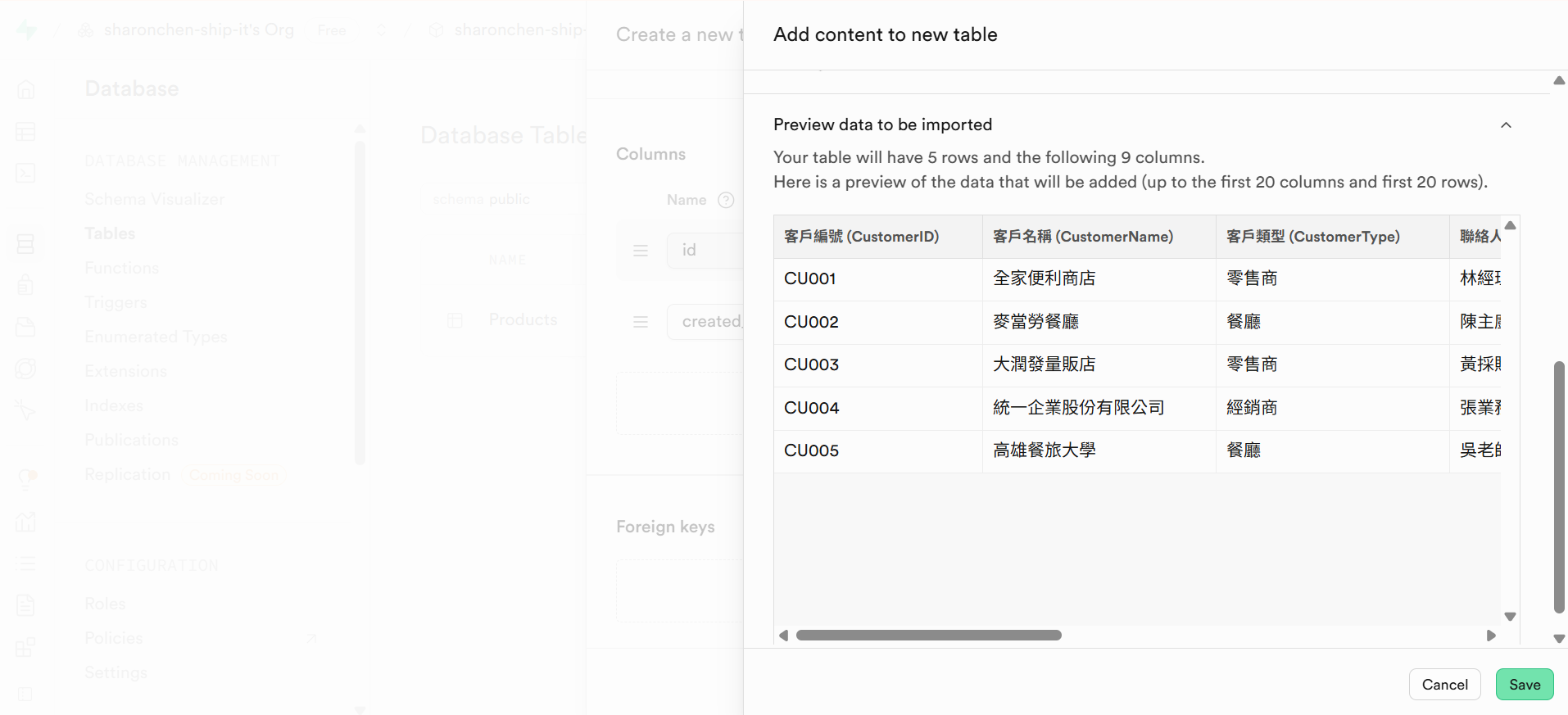
Task: Open Authentication from the lock icon
Action: [x=26, y=284]
